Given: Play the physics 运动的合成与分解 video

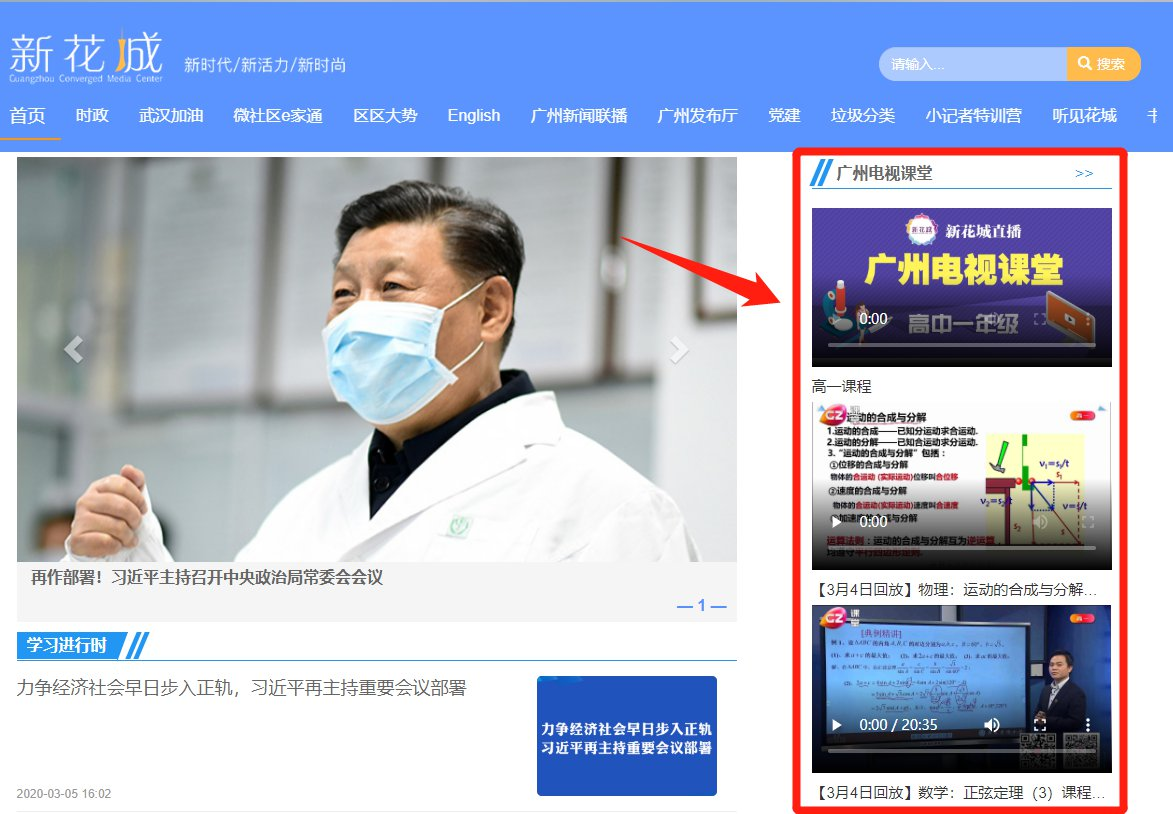Looking at the screenshot, I should [x=837, y=522].
